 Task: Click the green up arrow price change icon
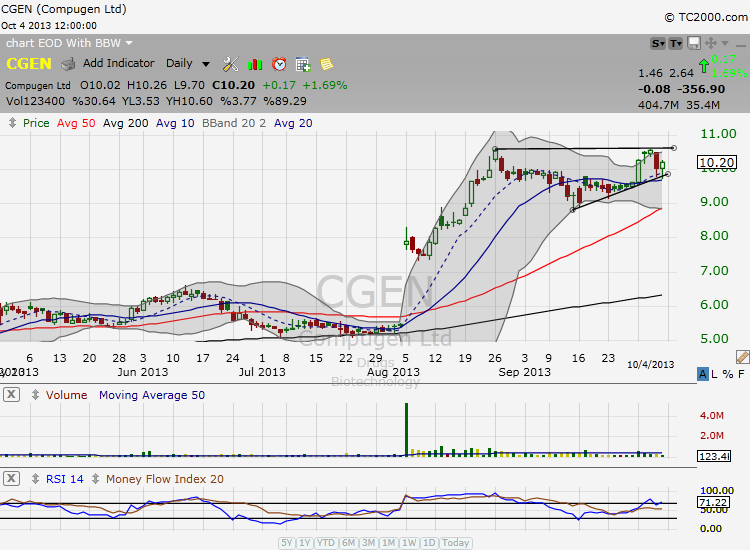(704, 66)
